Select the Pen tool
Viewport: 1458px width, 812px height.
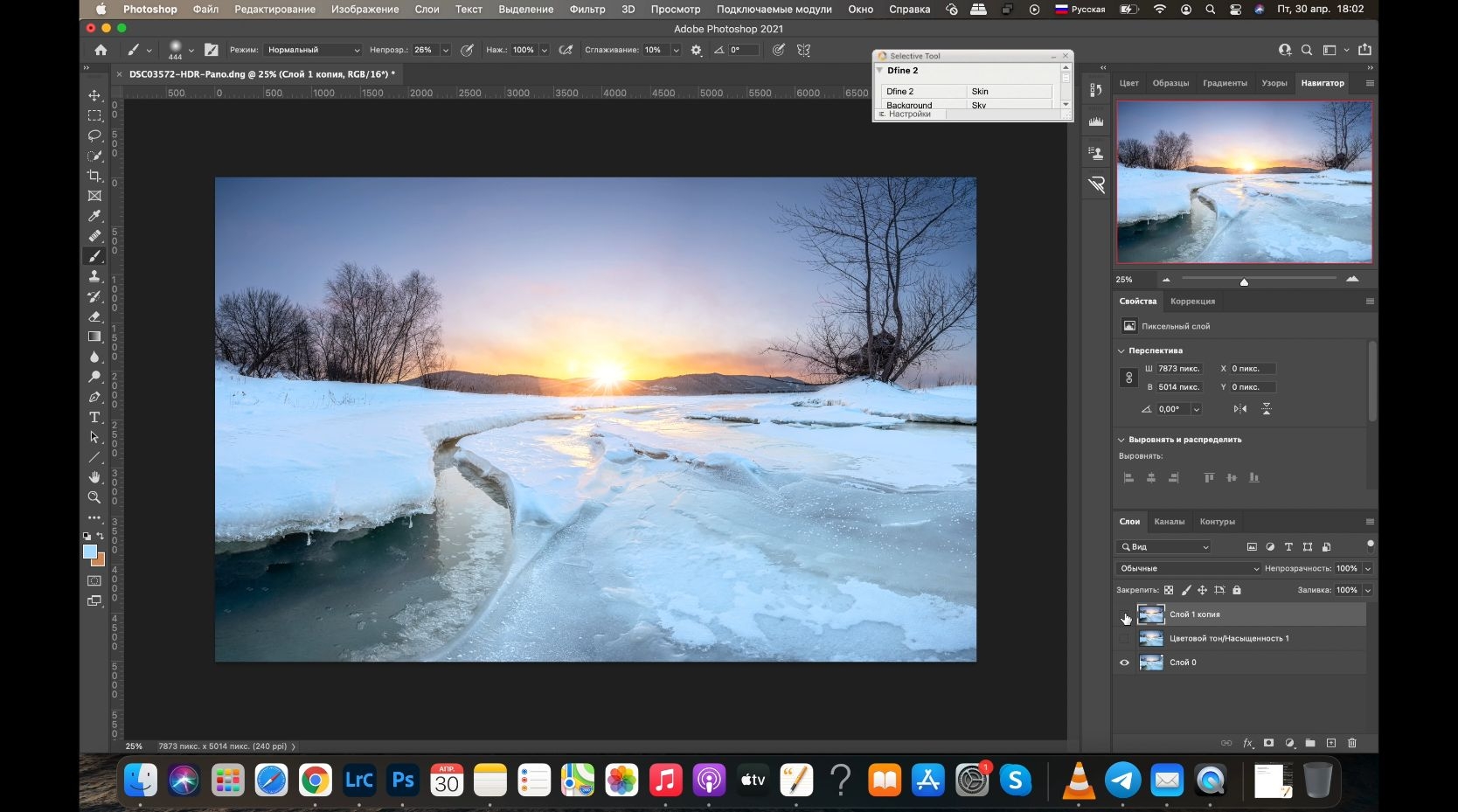pos(94,397)
